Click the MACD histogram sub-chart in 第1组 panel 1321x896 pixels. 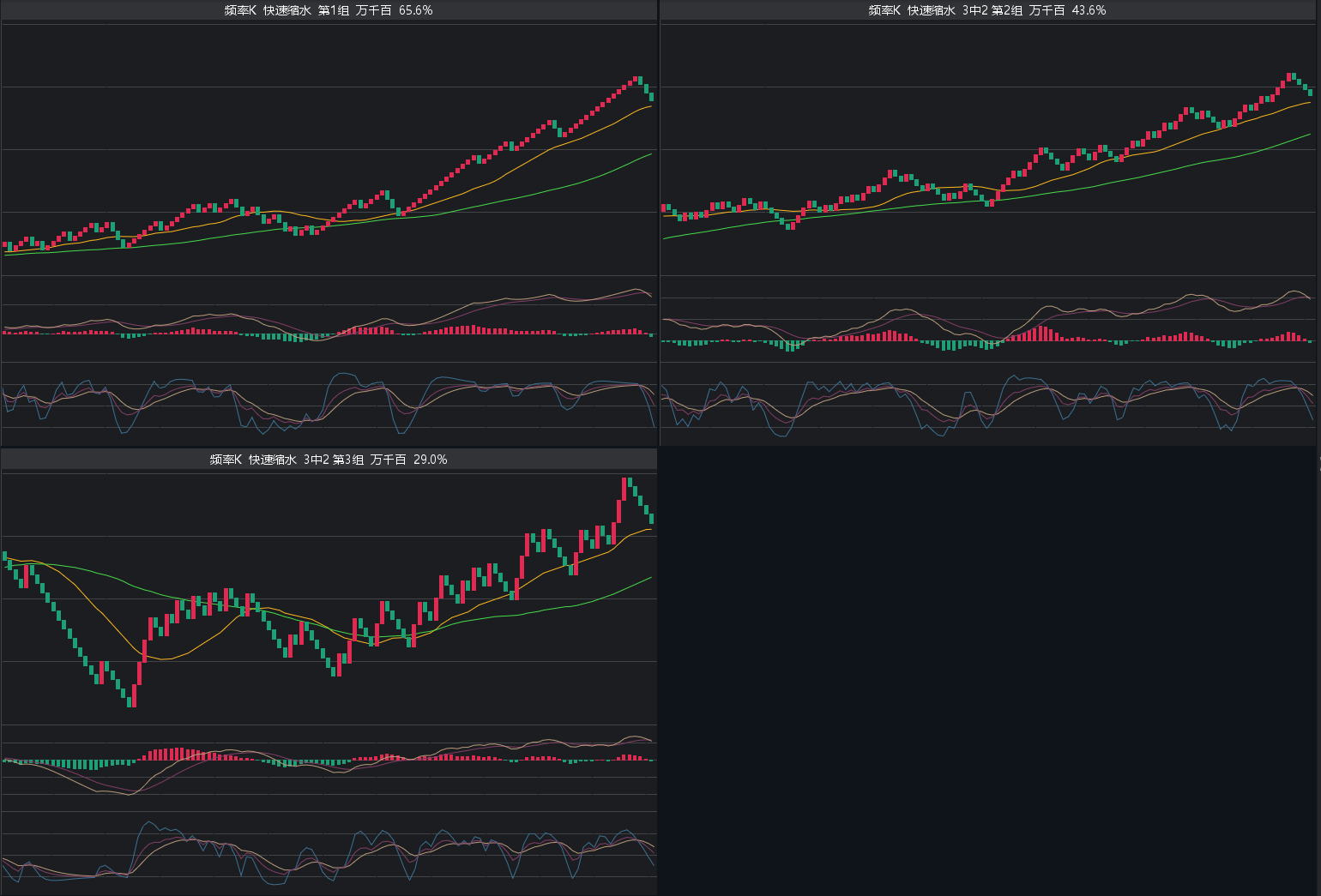click(x=329, y=319)
